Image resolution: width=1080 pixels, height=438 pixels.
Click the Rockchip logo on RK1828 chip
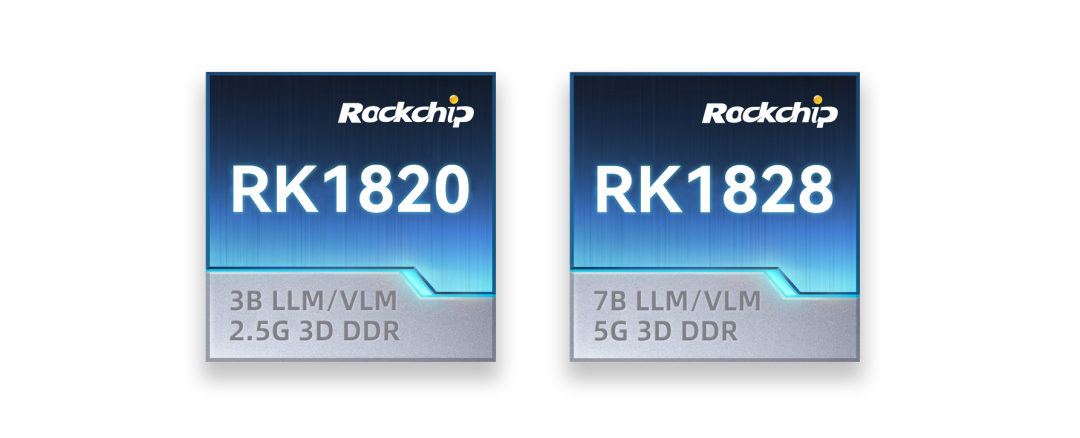pyautogui.click(x=770, y=112)
